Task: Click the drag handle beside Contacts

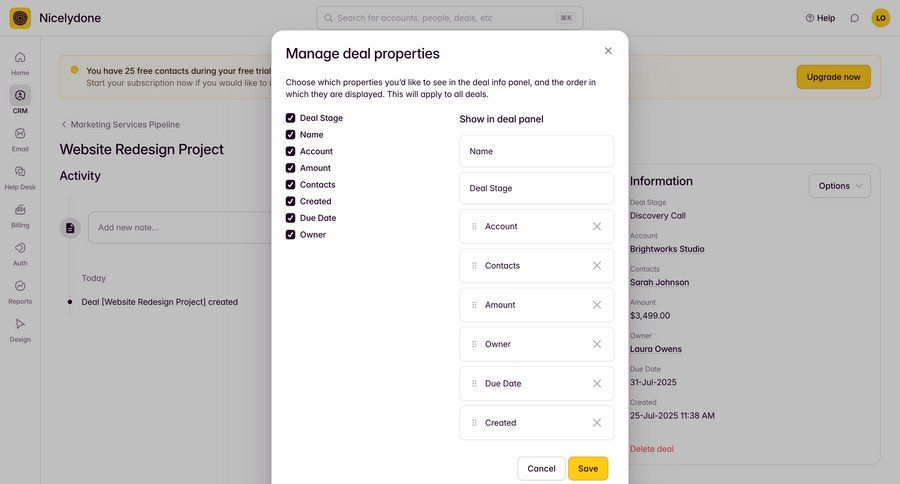Action: point(474,266)
